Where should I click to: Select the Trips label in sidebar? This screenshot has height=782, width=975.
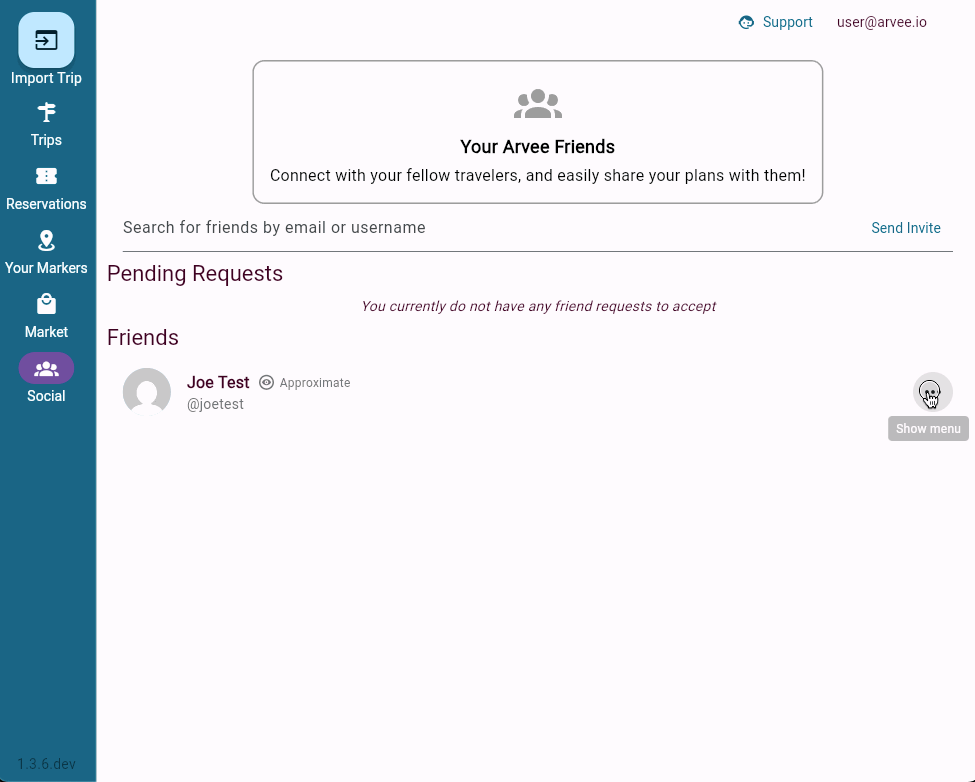(46, 140)
